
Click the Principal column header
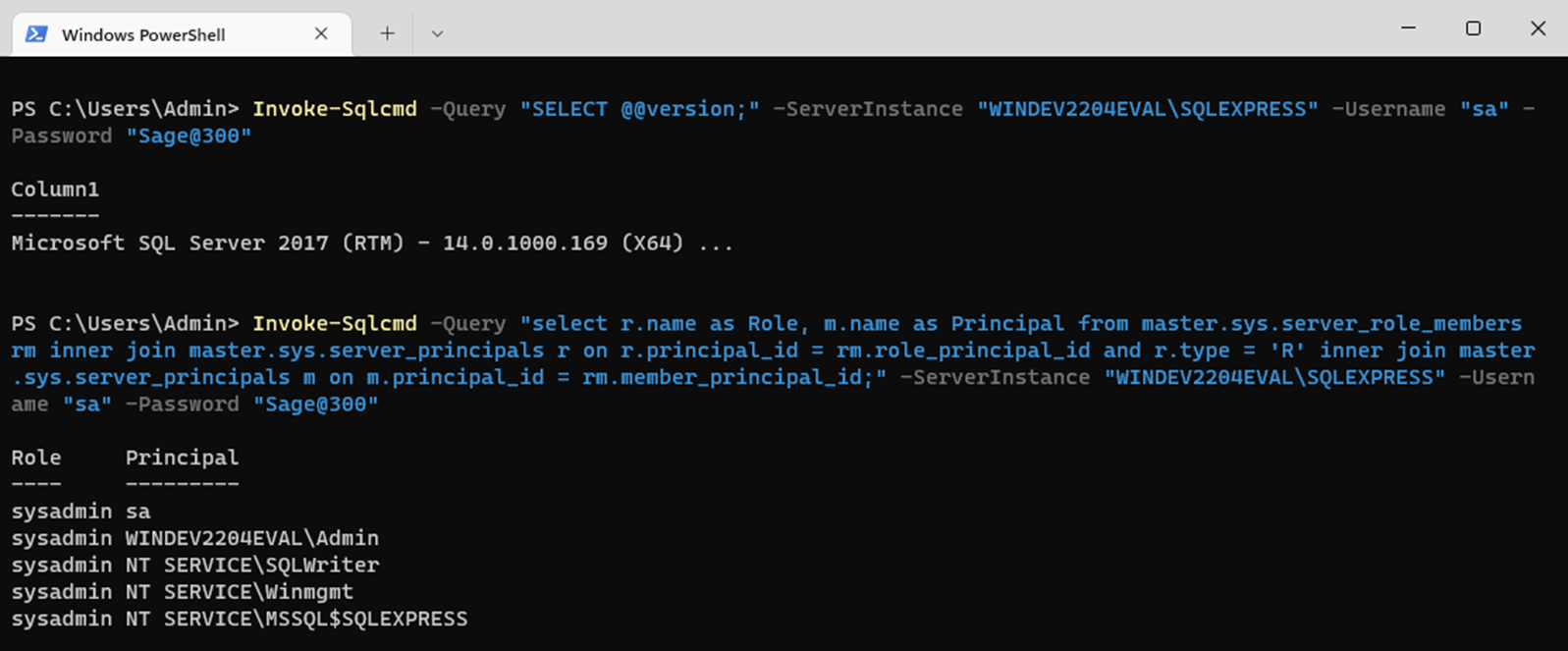(182, 458)
